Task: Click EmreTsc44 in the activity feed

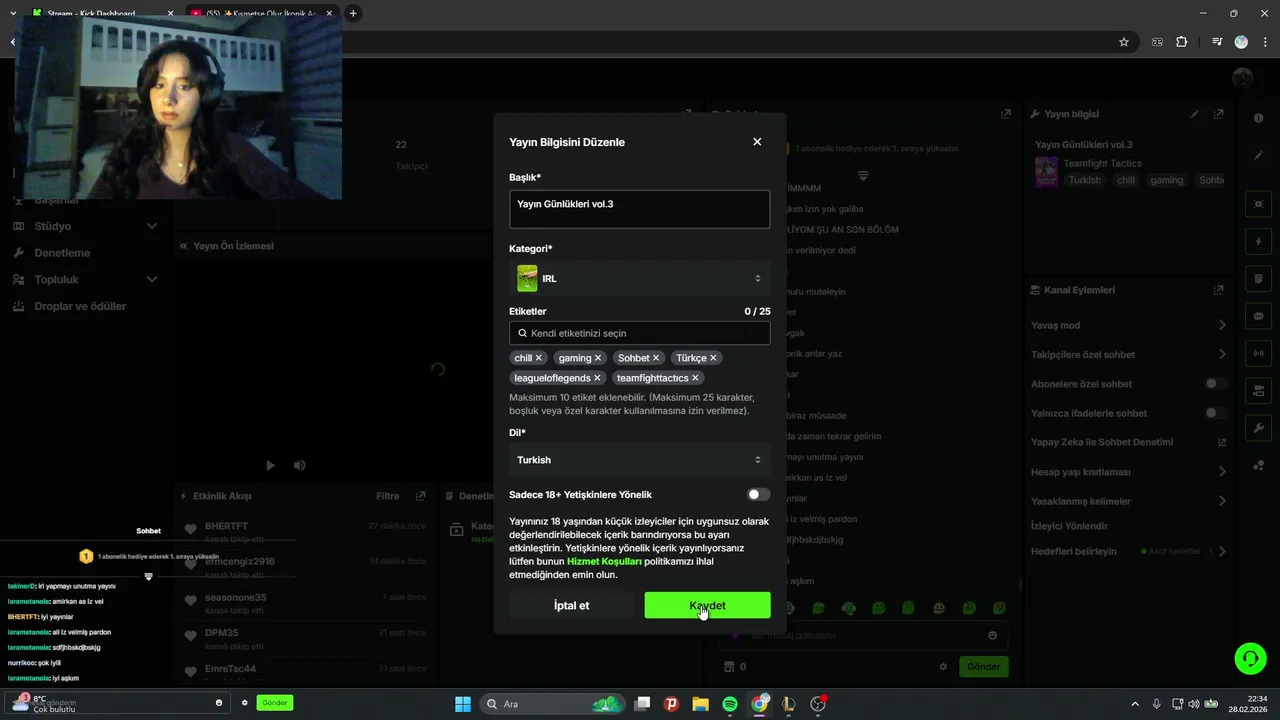Action: pyautogui.click(x=230, y=668)
